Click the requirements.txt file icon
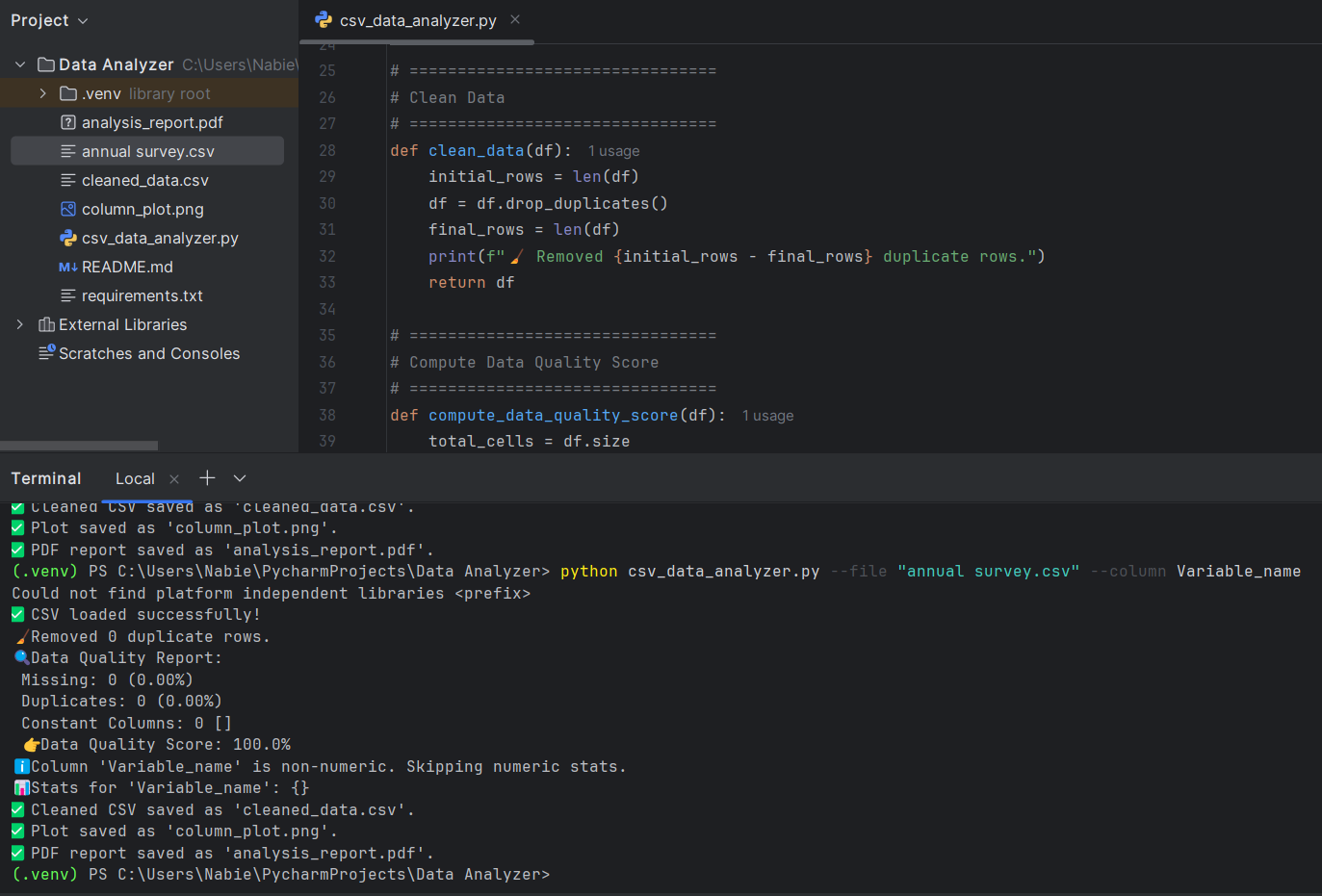Screen dimensions: 1322x896 [68, 295]
